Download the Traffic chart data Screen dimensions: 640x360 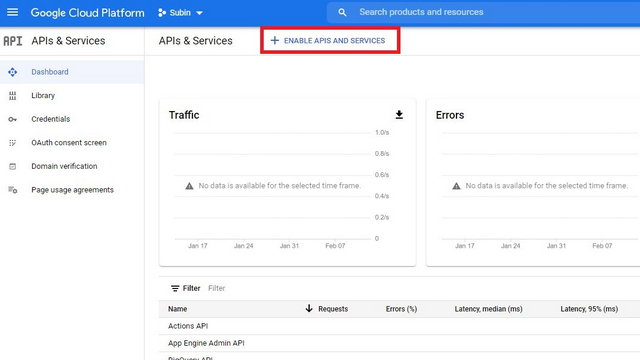[x=399, y=115]
